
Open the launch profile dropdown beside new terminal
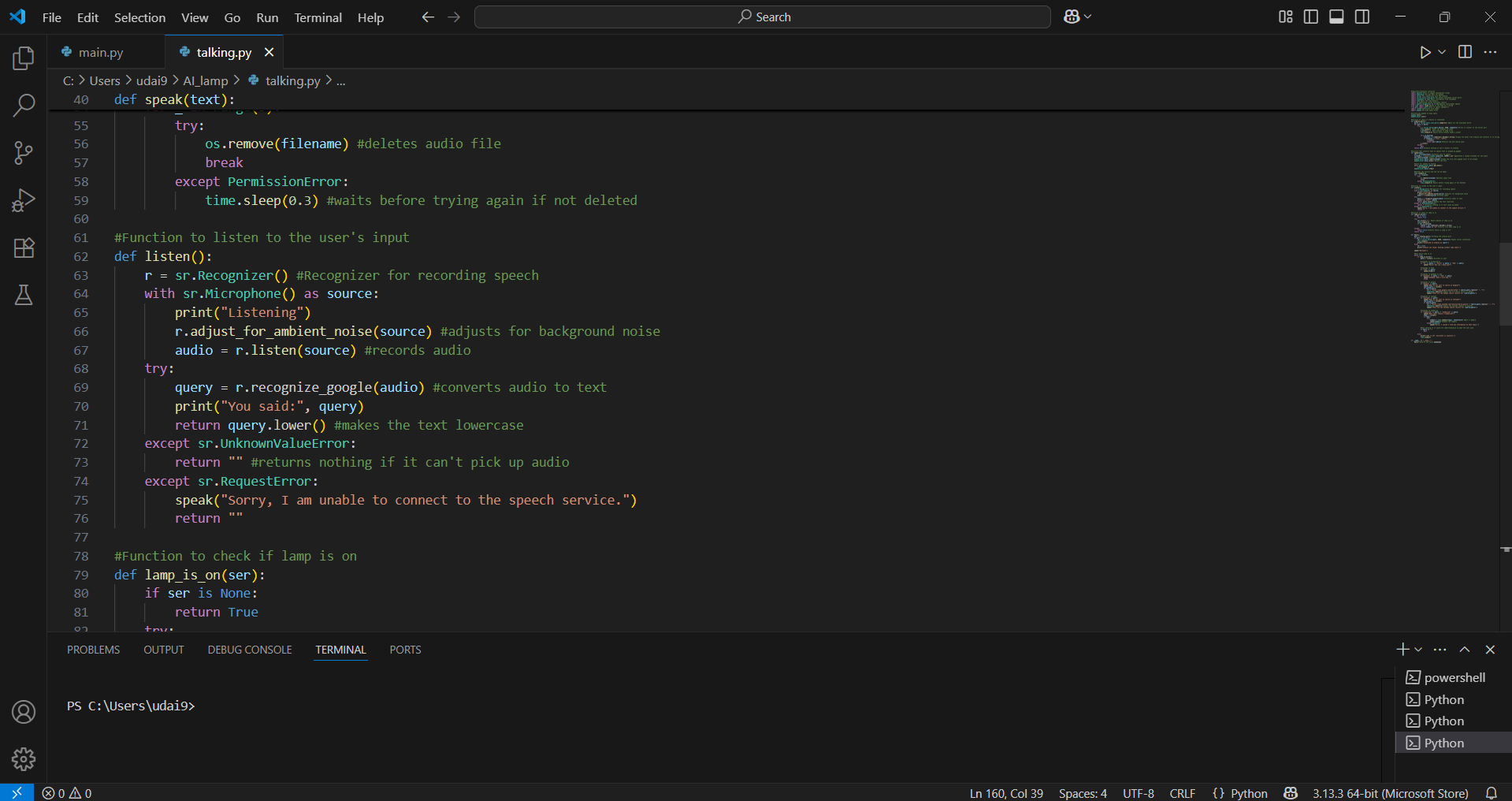[1418, 649]
